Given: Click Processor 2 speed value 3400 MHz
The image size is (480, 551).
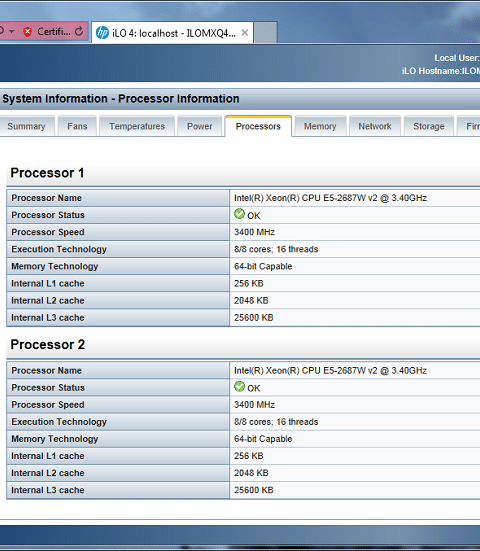Looking at the screenshot, I should 254,404.
